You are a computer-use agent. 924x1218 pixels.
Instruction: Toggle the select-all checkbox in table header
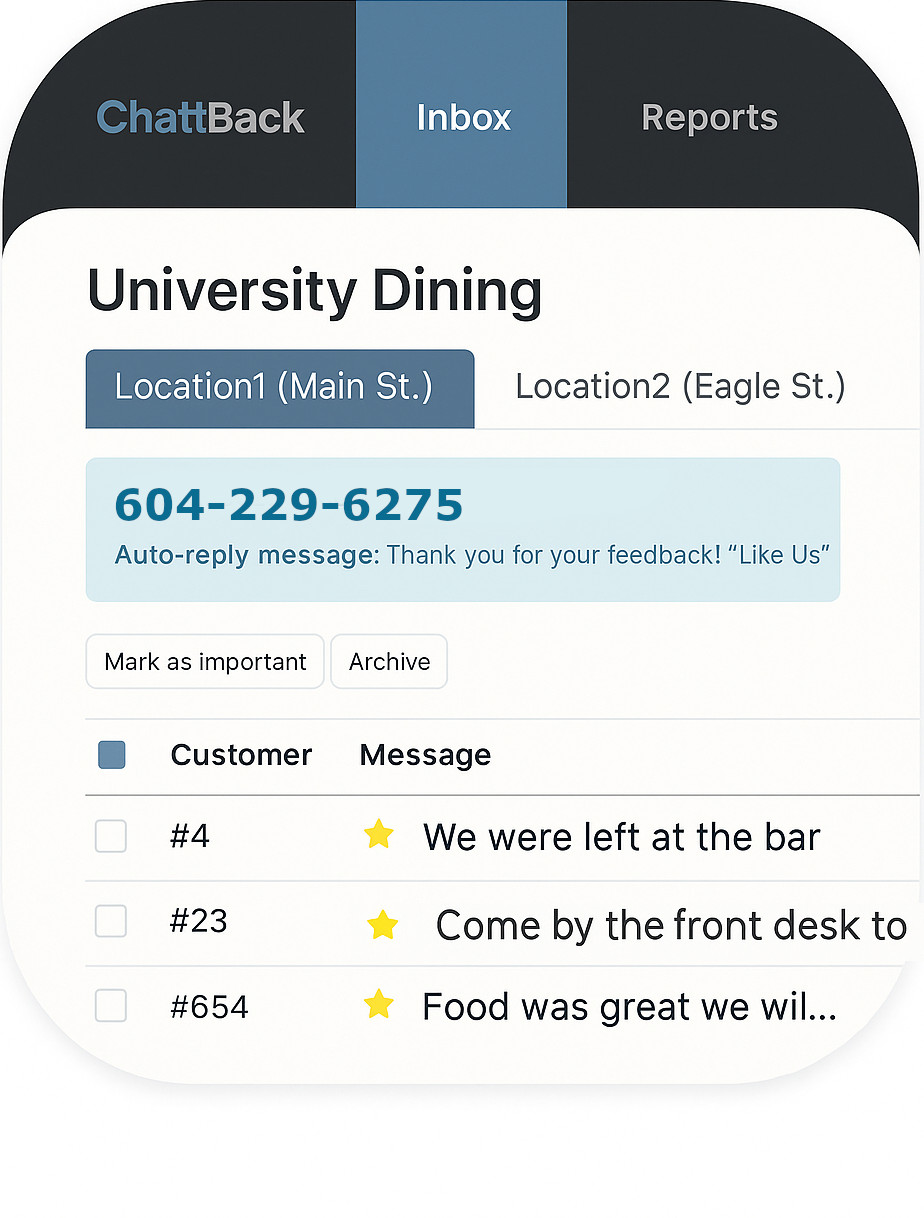[112, 755]
